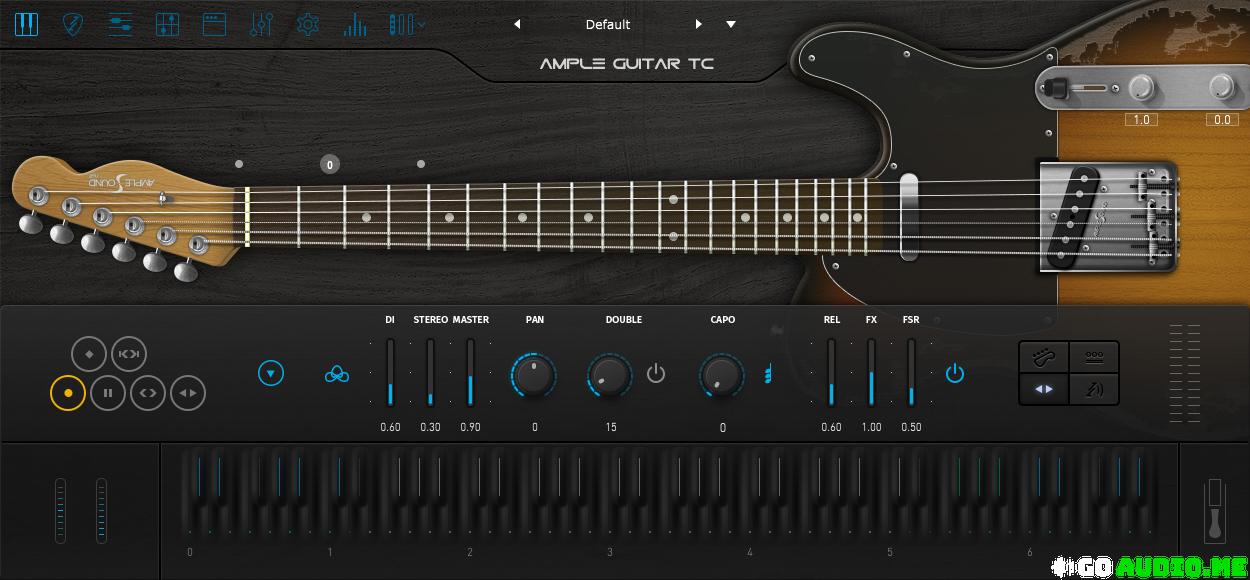Click the PAN knob
The width and height of the screenshot is (1250, 580).
pyautogui.click(x=534, y=375)
